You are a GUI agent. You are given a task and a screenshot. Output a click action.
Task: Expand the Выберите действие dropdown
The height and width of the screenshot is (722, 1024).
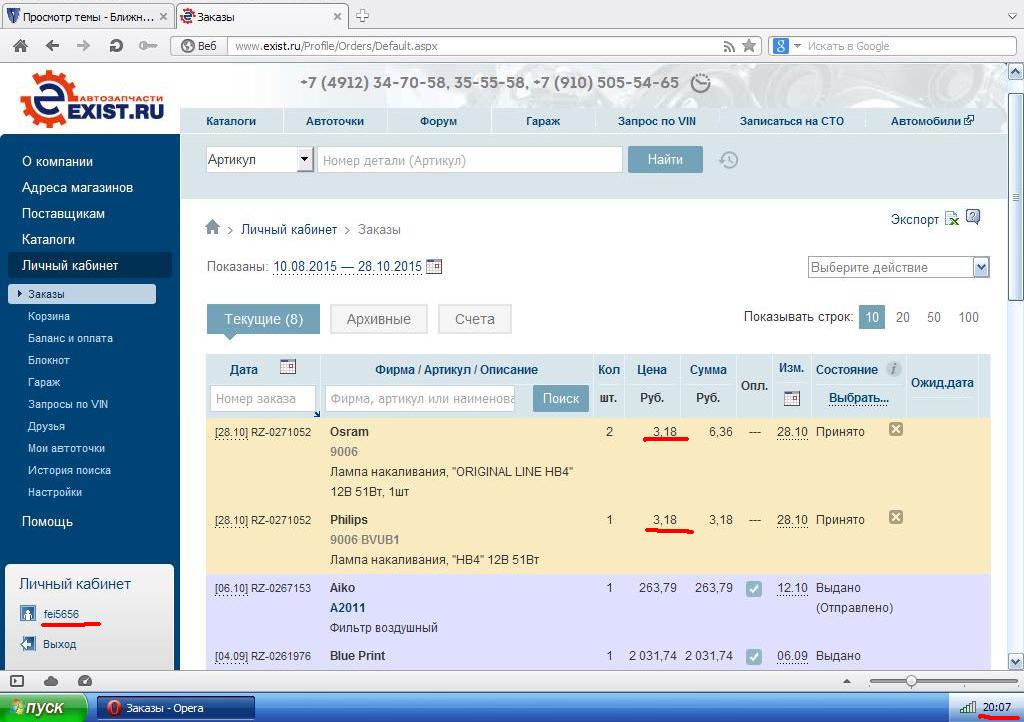coord(980,267)
